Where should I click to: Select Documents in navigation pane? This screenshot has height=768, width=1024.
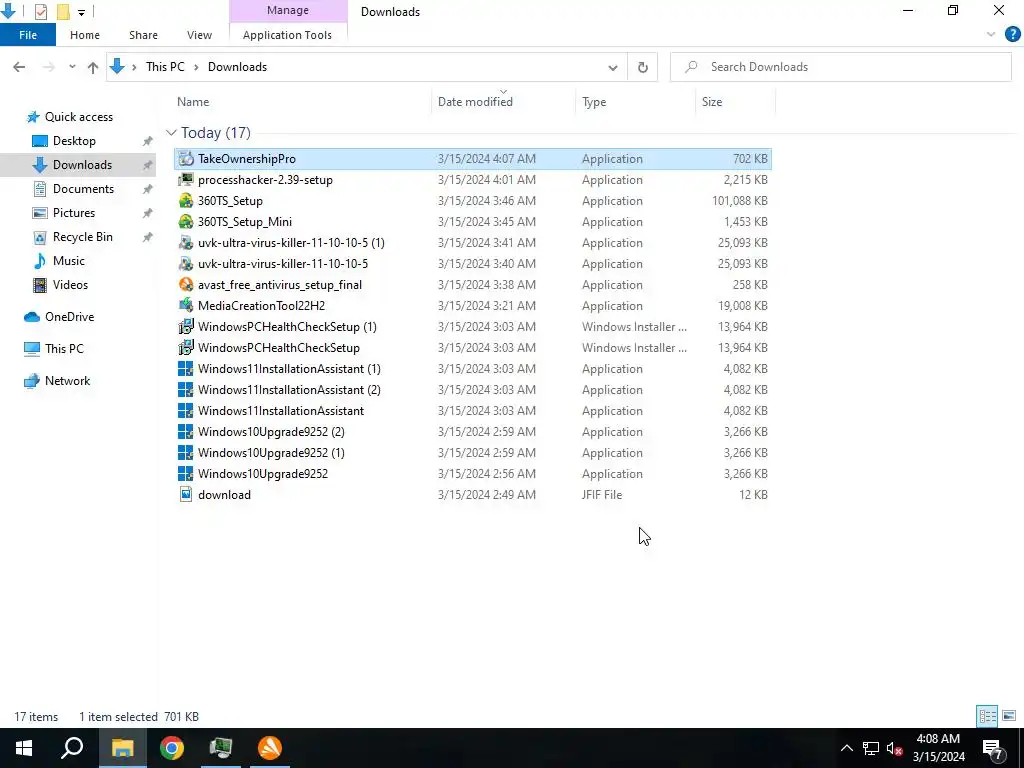[83, 189]
